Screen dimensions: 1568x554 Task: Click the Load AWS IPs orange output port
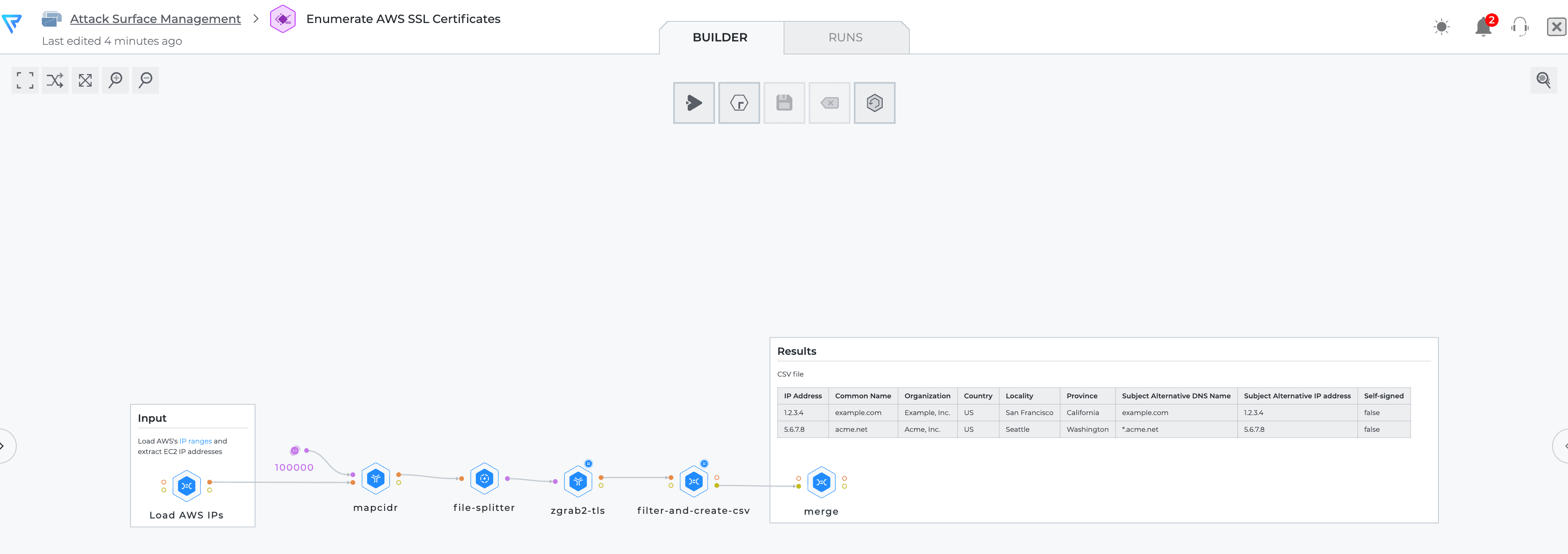point(209,482)
